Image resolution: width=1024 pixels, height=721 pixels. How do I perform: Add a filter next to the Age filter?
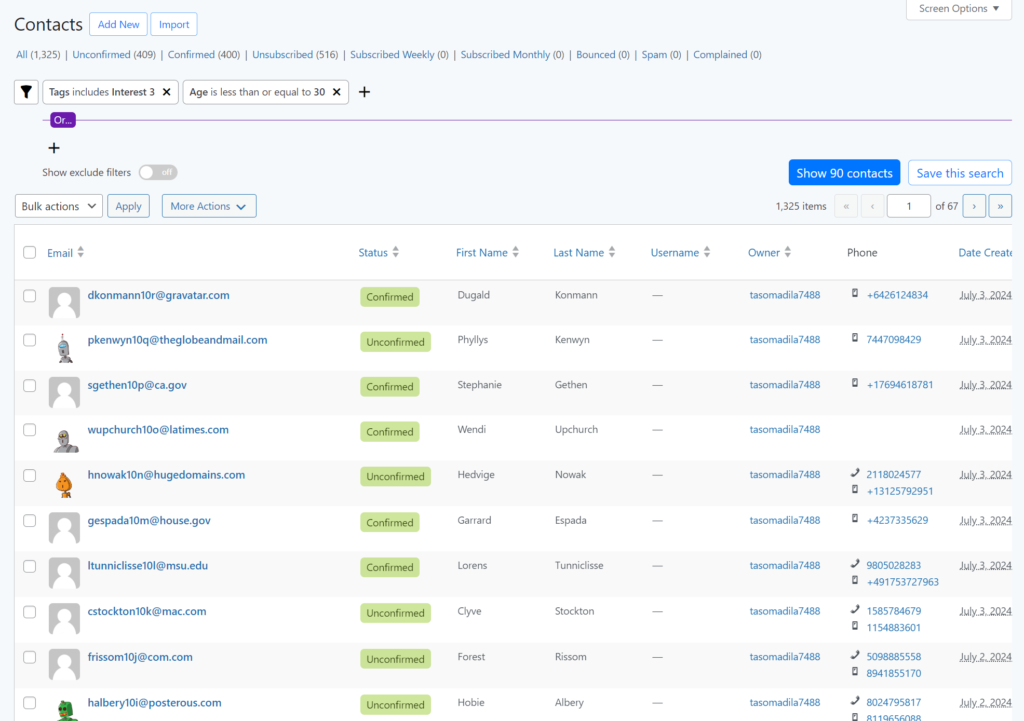pyautogui.click(x=364, y=92)
